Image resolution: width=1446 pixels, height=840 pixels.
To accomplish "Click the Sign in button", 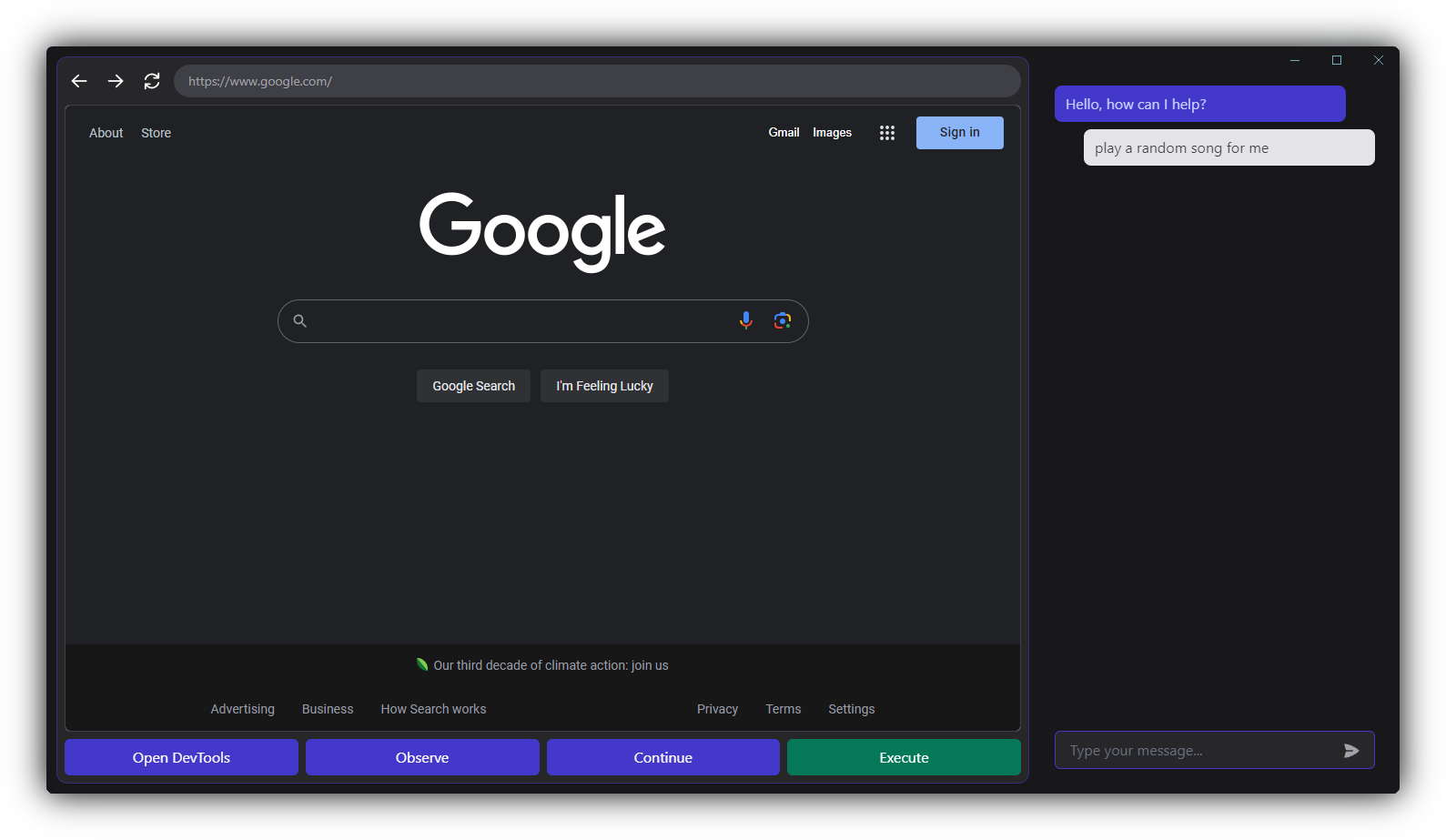I will tap(960, 133).
